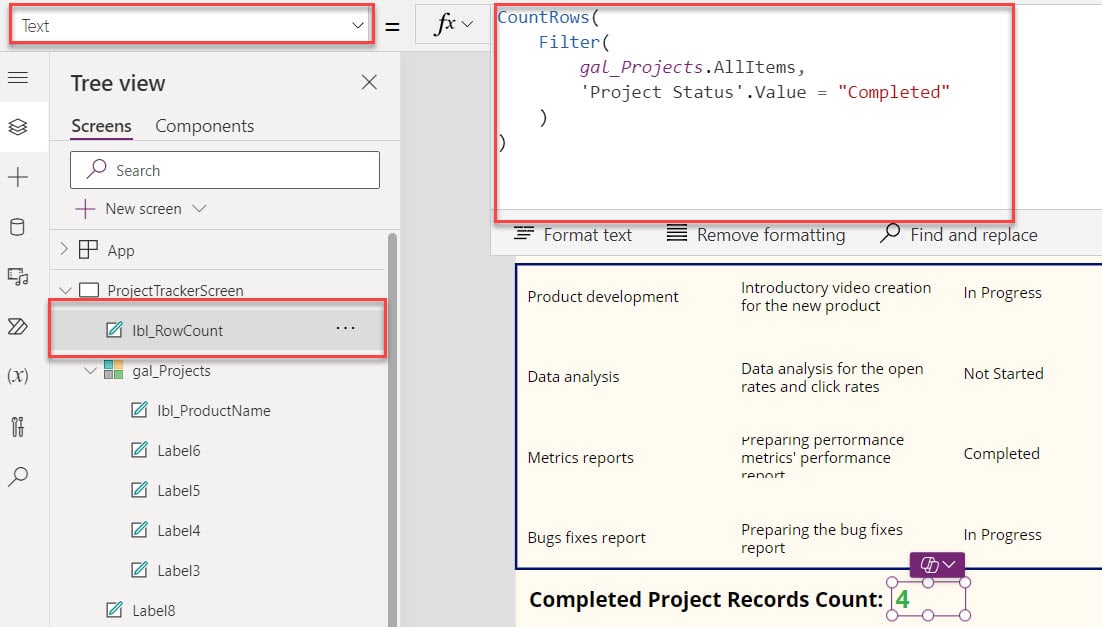Collapse the gal_Projects gallery node

point(90,370)
